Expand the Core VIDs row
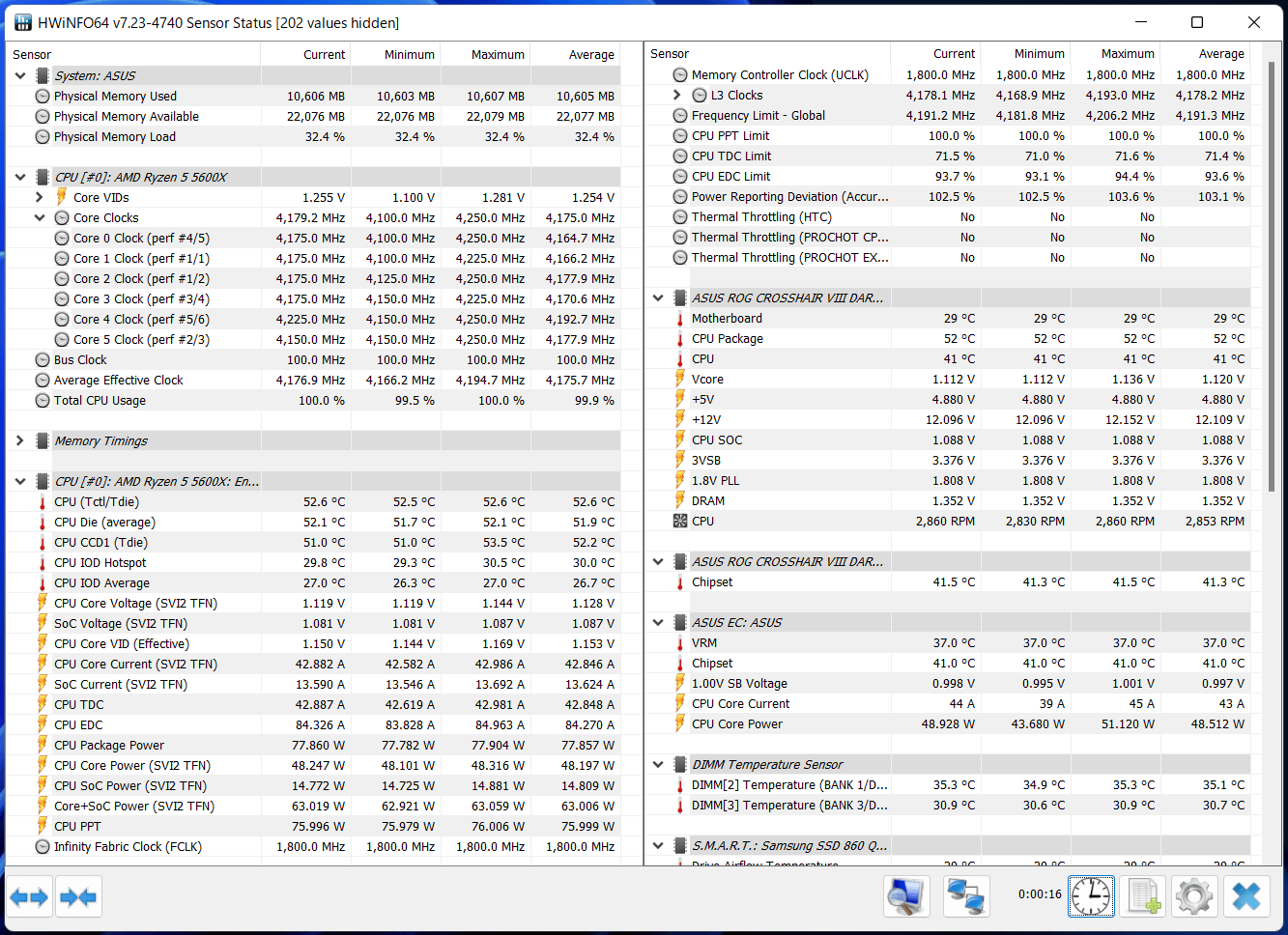This screenshot has height=935, width=1288. pos(40,197)
